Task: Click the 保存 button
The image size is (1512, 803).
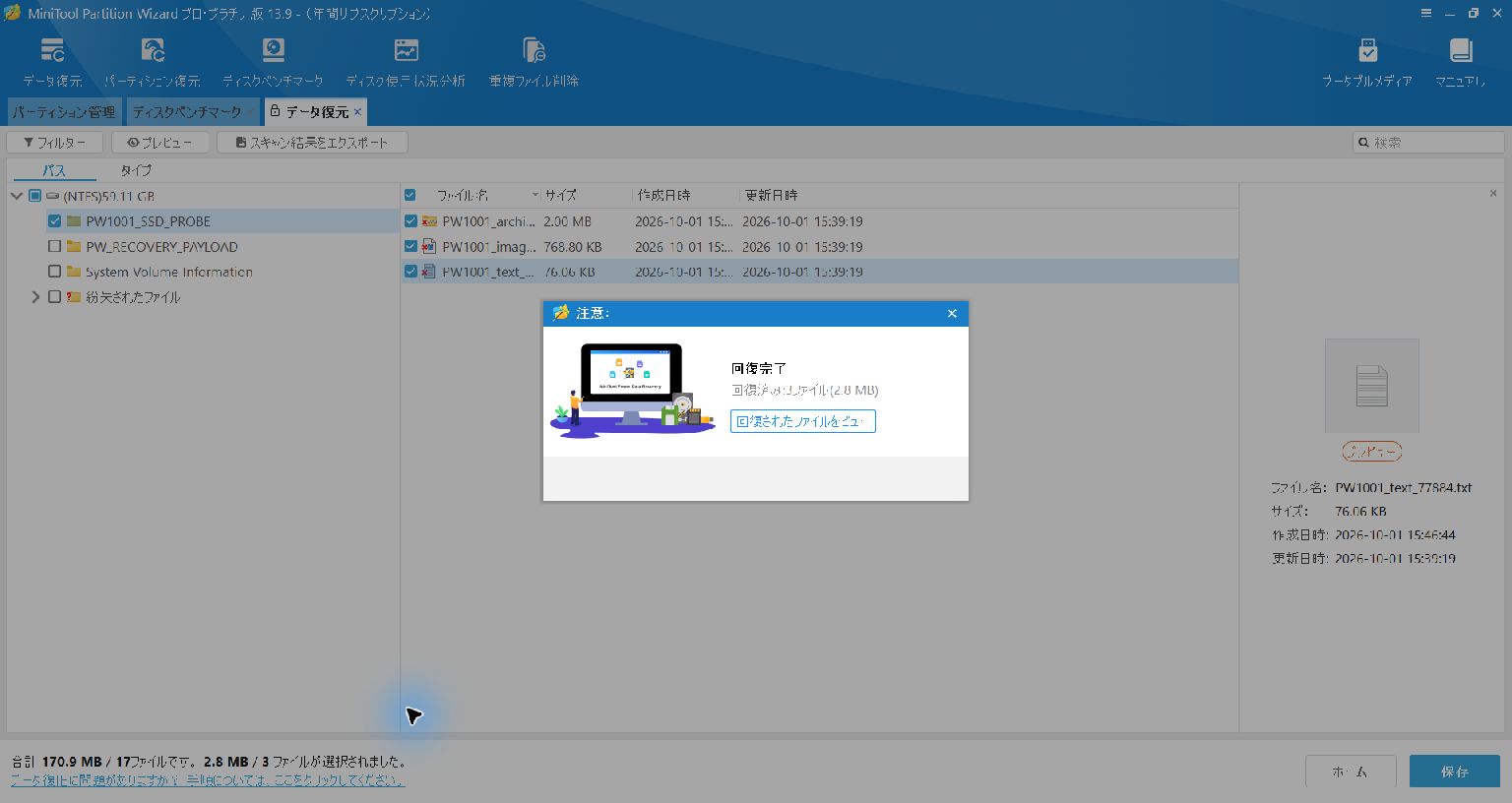Action: click(1454, 772)
